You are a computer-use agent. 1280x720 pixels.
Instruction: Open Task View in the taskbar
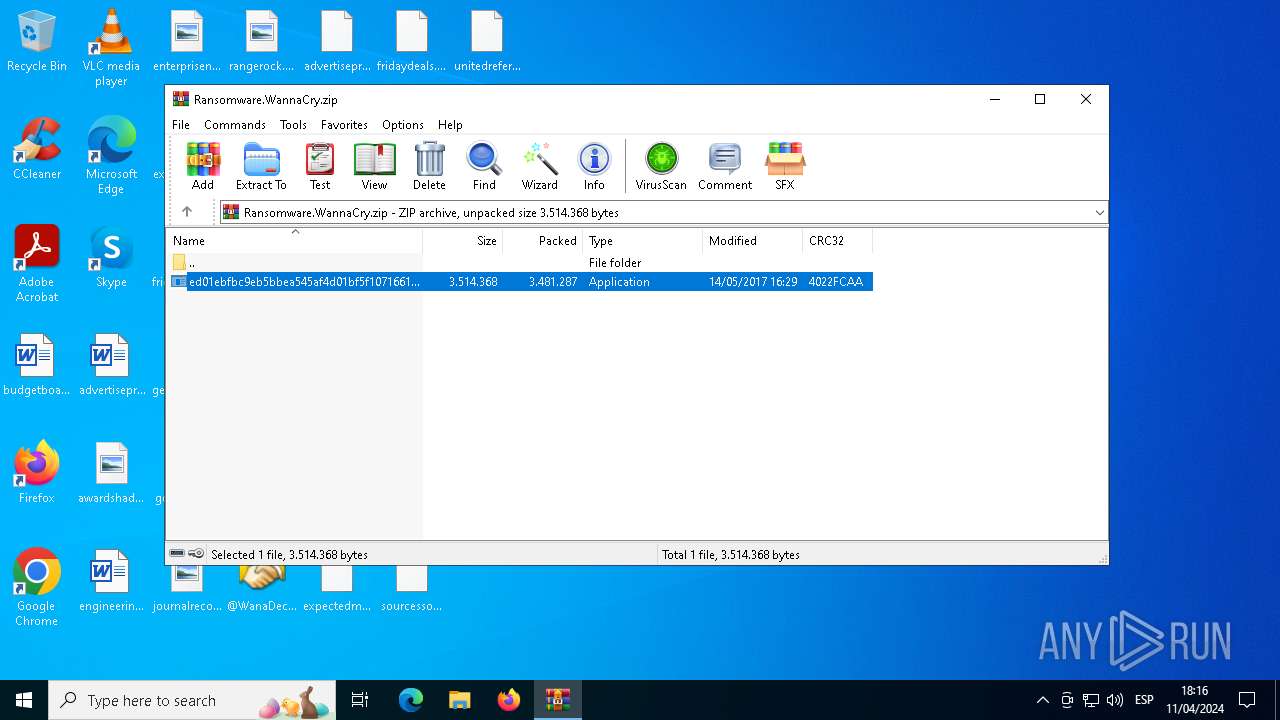(x=360, y=700)
